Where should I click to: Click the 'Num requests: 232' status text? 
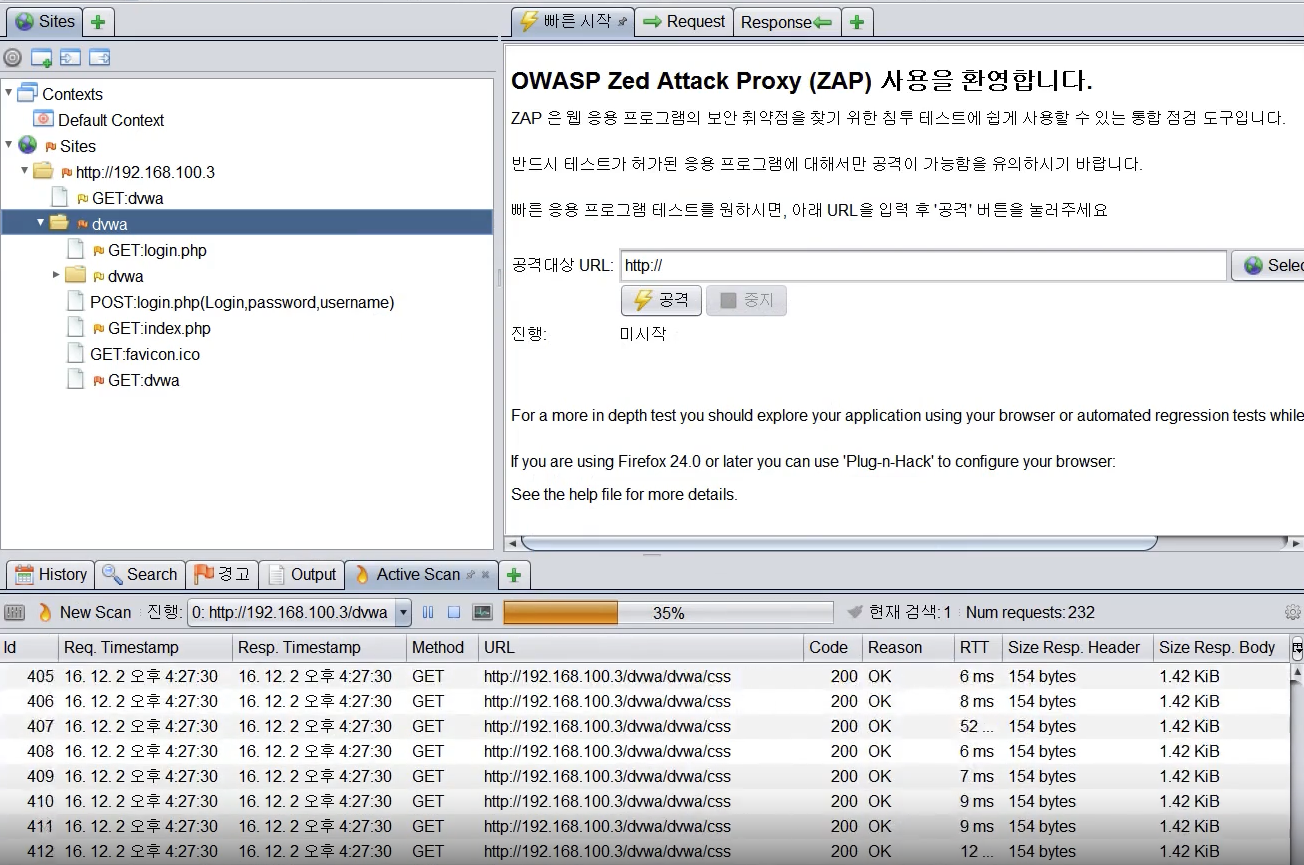pyautogui.click(x=1030, y=613)
